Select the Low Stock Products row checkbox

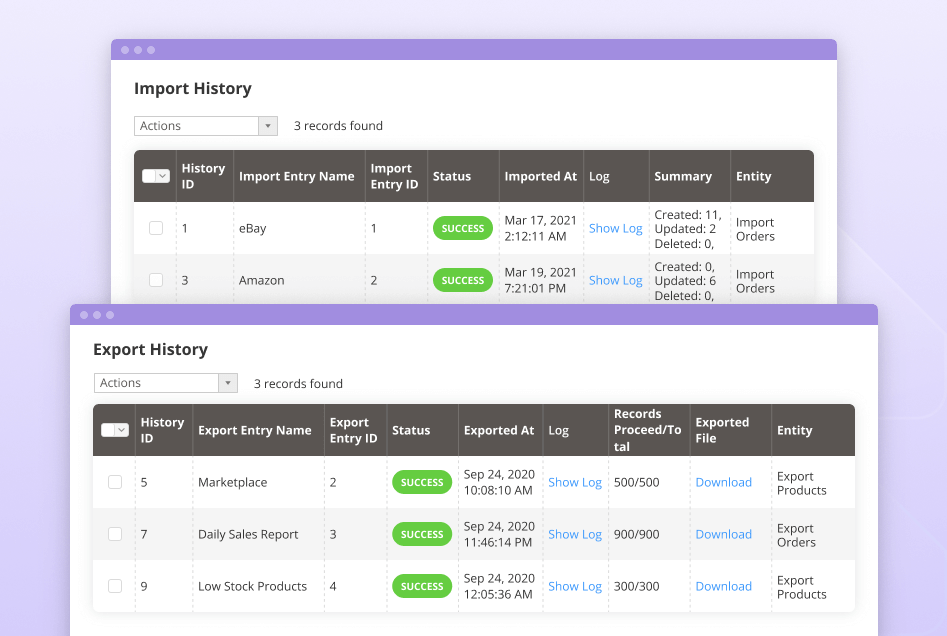114,586
